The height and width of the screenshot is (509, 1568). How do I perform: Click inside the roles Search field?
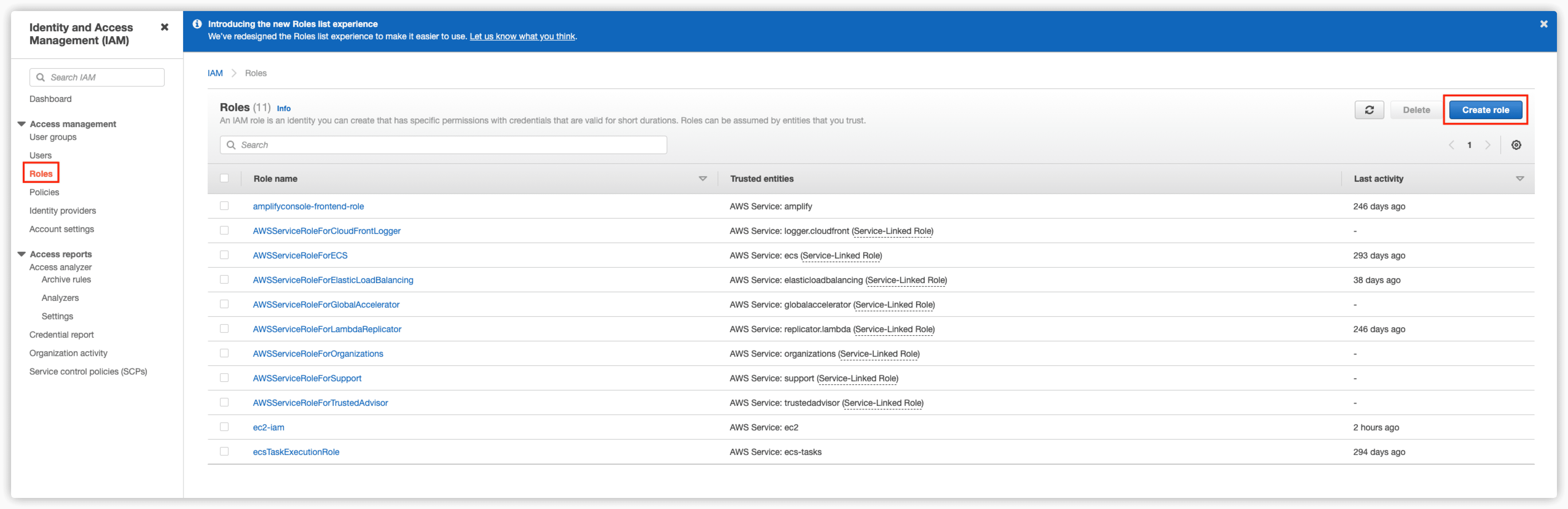coord(426,145)
